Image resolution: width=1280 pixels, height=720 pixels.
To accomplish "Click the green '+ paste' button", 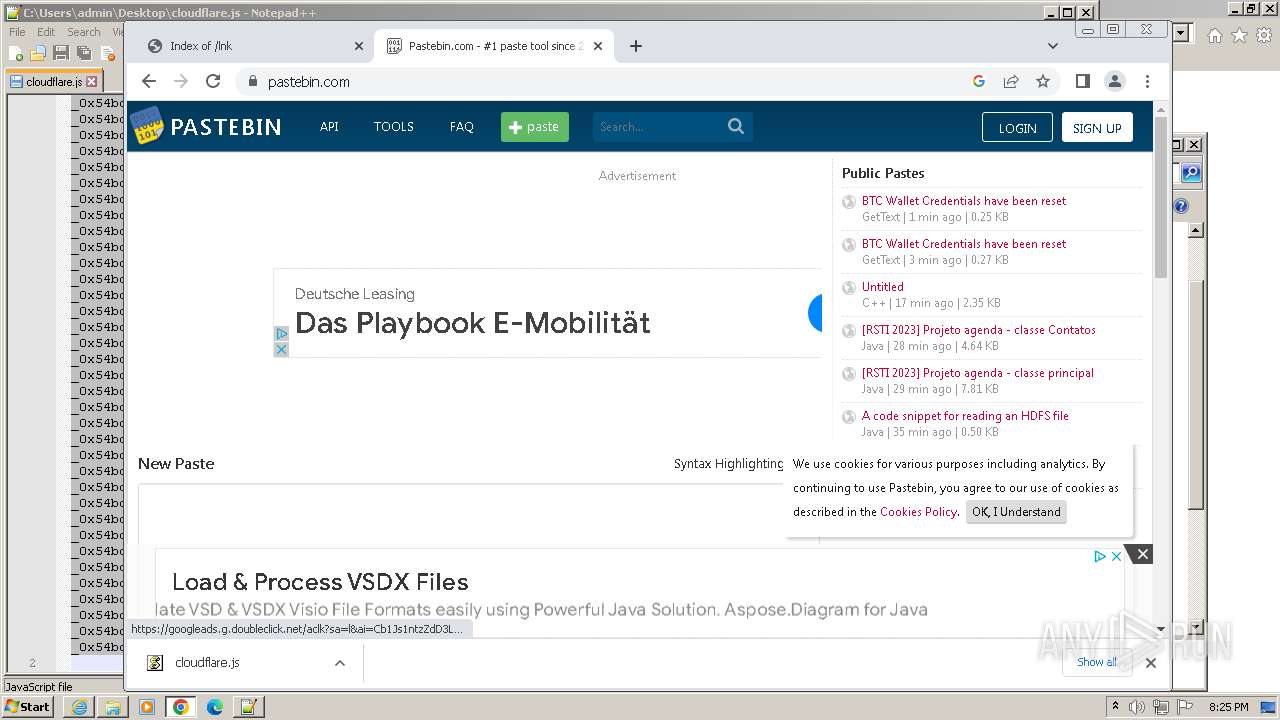I will (x=535, y=127).
